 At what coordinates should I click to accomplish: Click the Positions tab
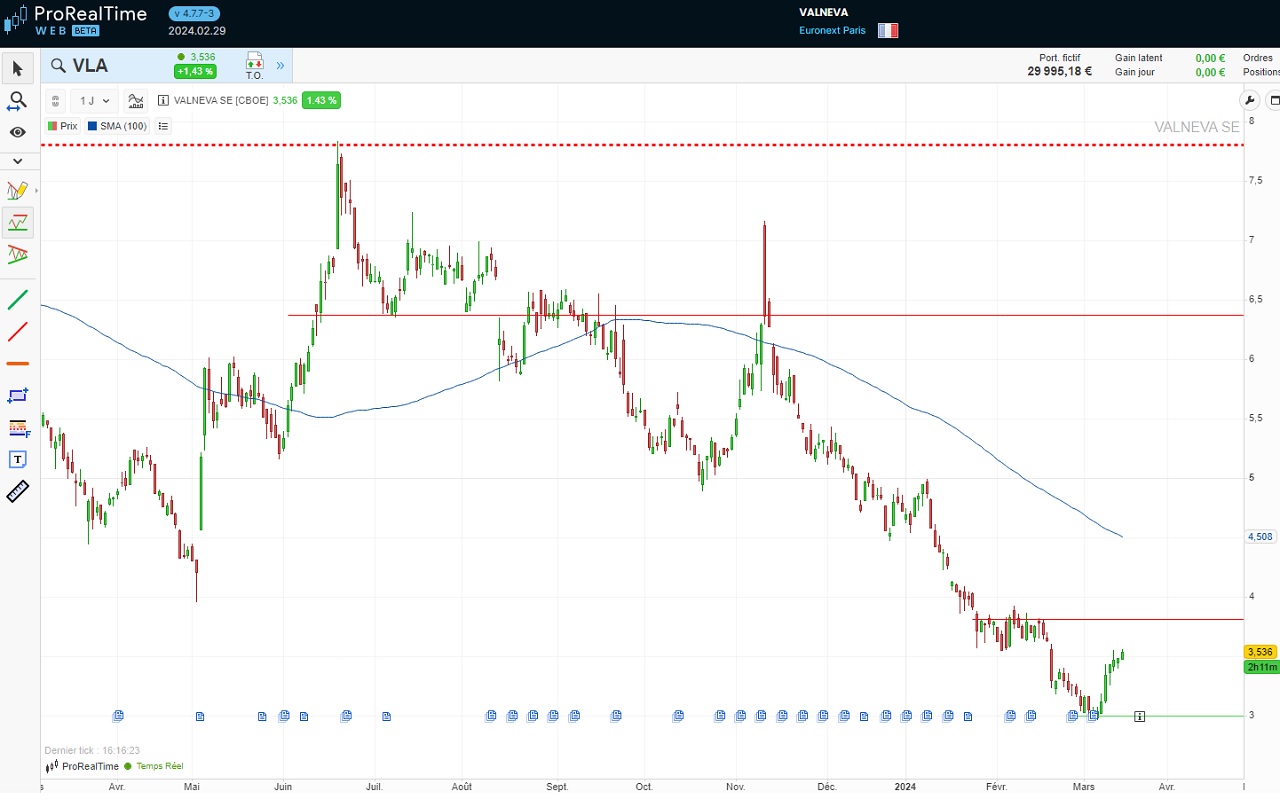click(x=1262, y=72)
